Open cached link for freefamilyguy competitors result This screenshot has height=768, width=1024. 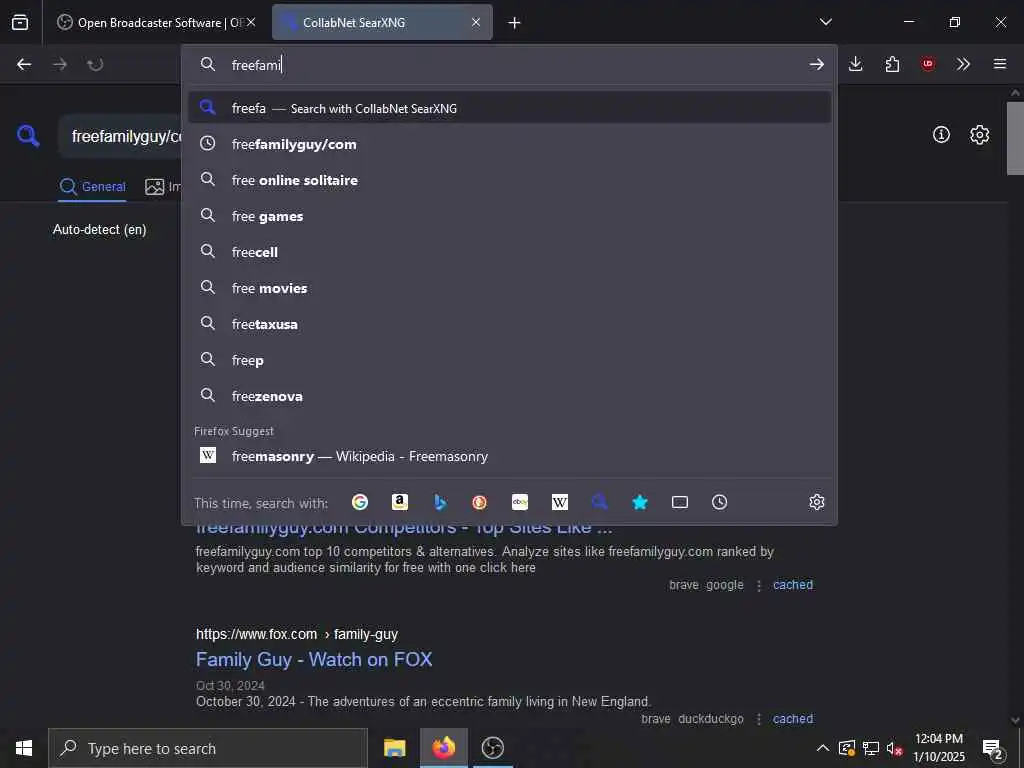[x=793, y=584]
